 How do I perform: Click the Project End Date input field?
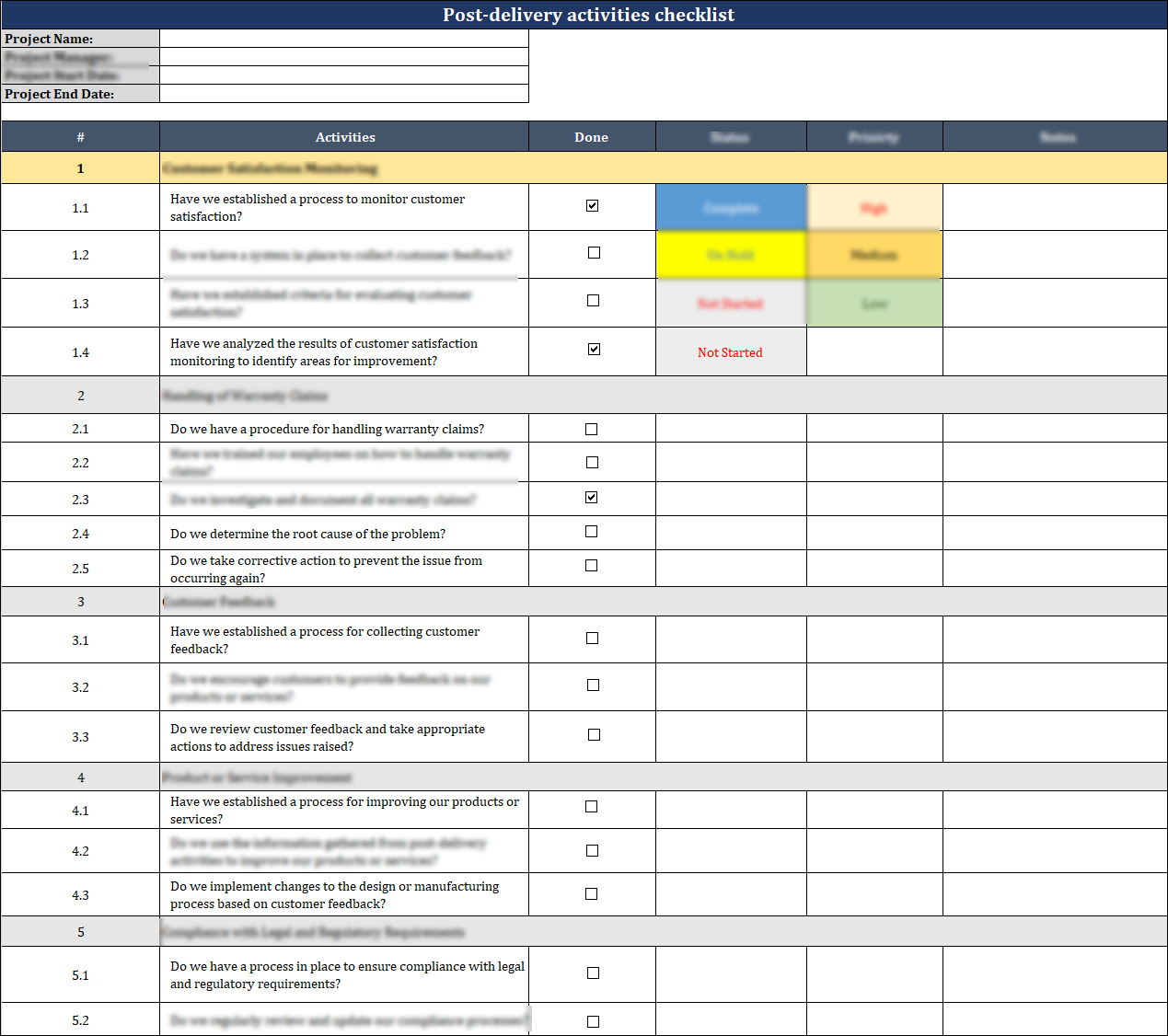[x=344, y=93]
